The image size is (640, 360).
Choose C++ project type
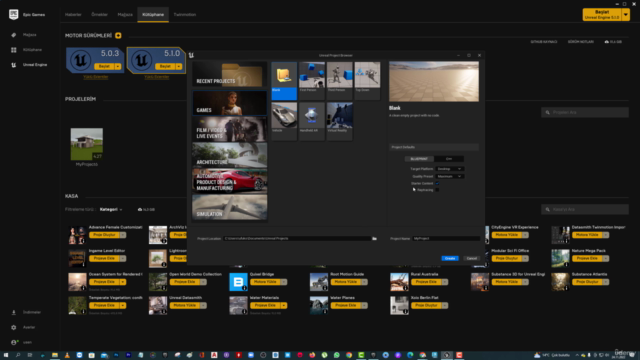[x=449, y=159]
